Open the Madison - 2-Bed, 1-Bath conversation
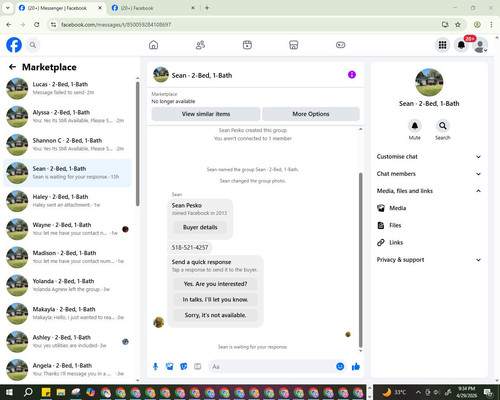Viewport: 500px width, 400px height. [67, 257]
